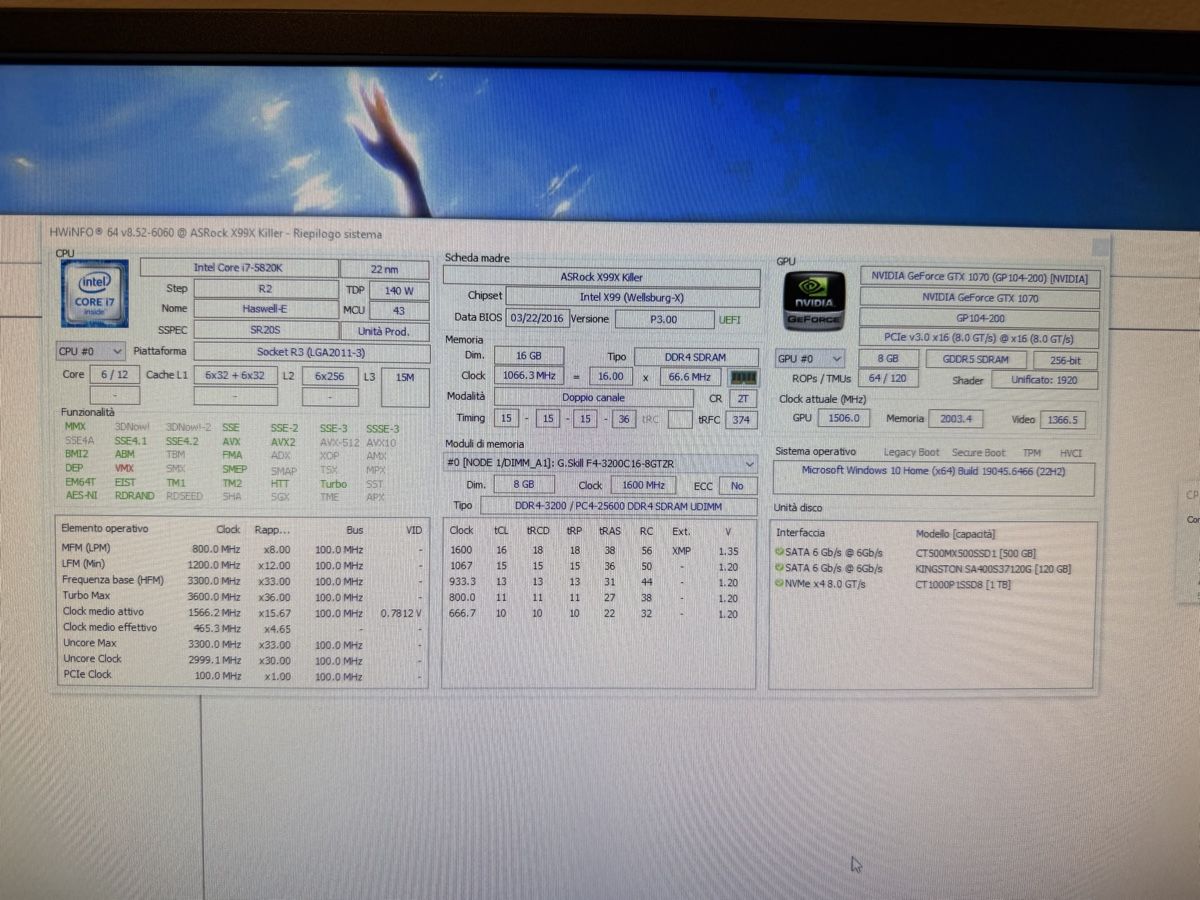
Task: Click the 140 W TDP value
Action: point(399,290)
